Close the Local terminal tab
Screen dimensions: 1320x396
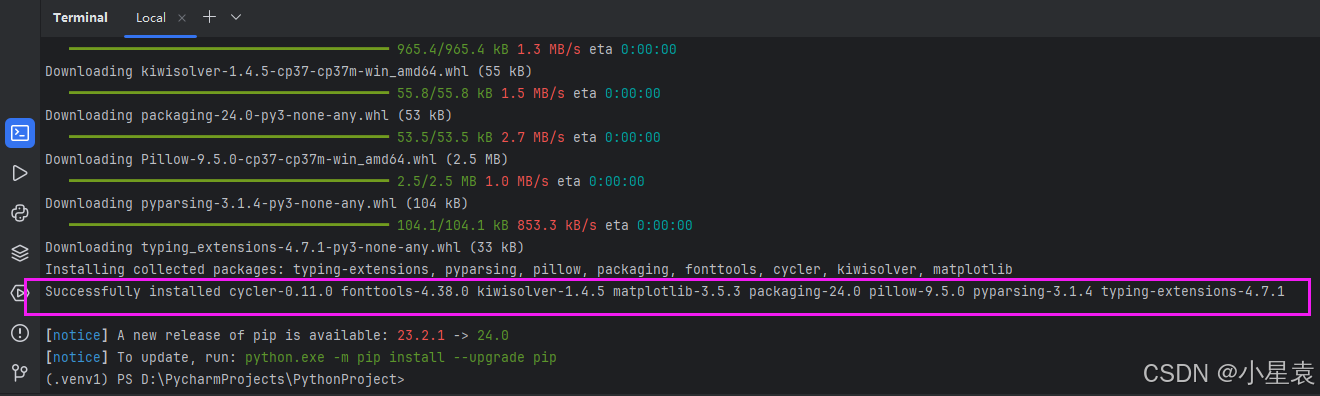[181, 18]
